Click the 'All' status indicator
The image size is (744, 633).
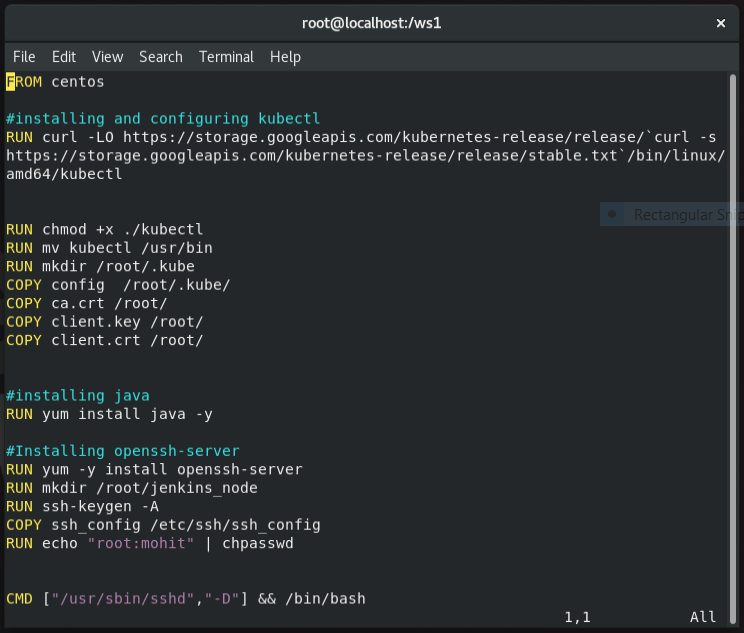[x=703, y=617]
